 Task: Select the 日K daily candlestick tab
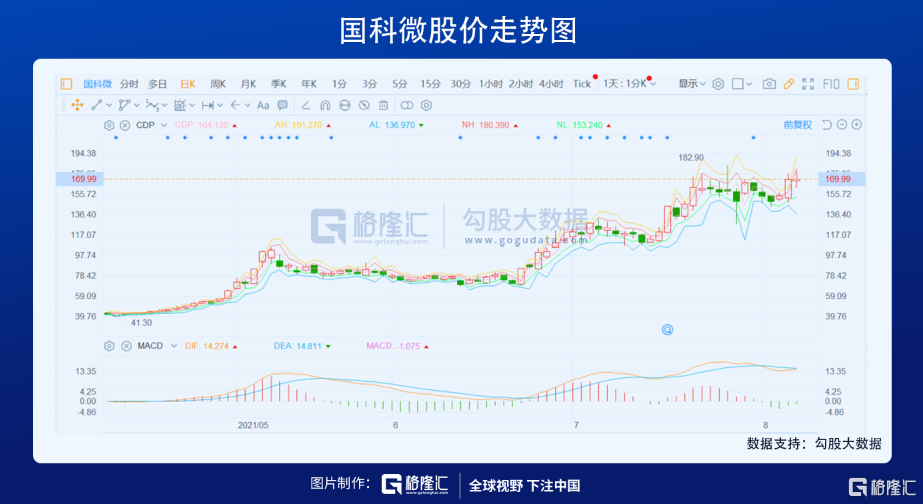pyautogui.click(x=188, y=84)
